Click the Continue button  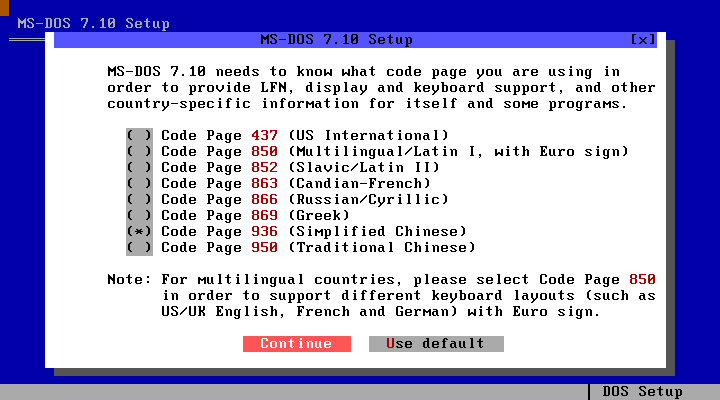297,344
